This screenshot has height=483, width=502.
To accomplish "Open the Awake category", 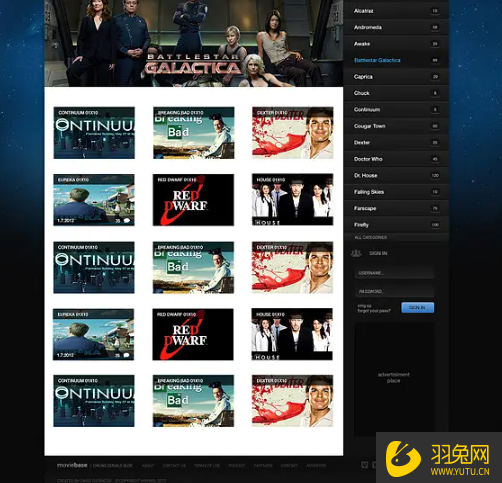I will pos(396,44).
